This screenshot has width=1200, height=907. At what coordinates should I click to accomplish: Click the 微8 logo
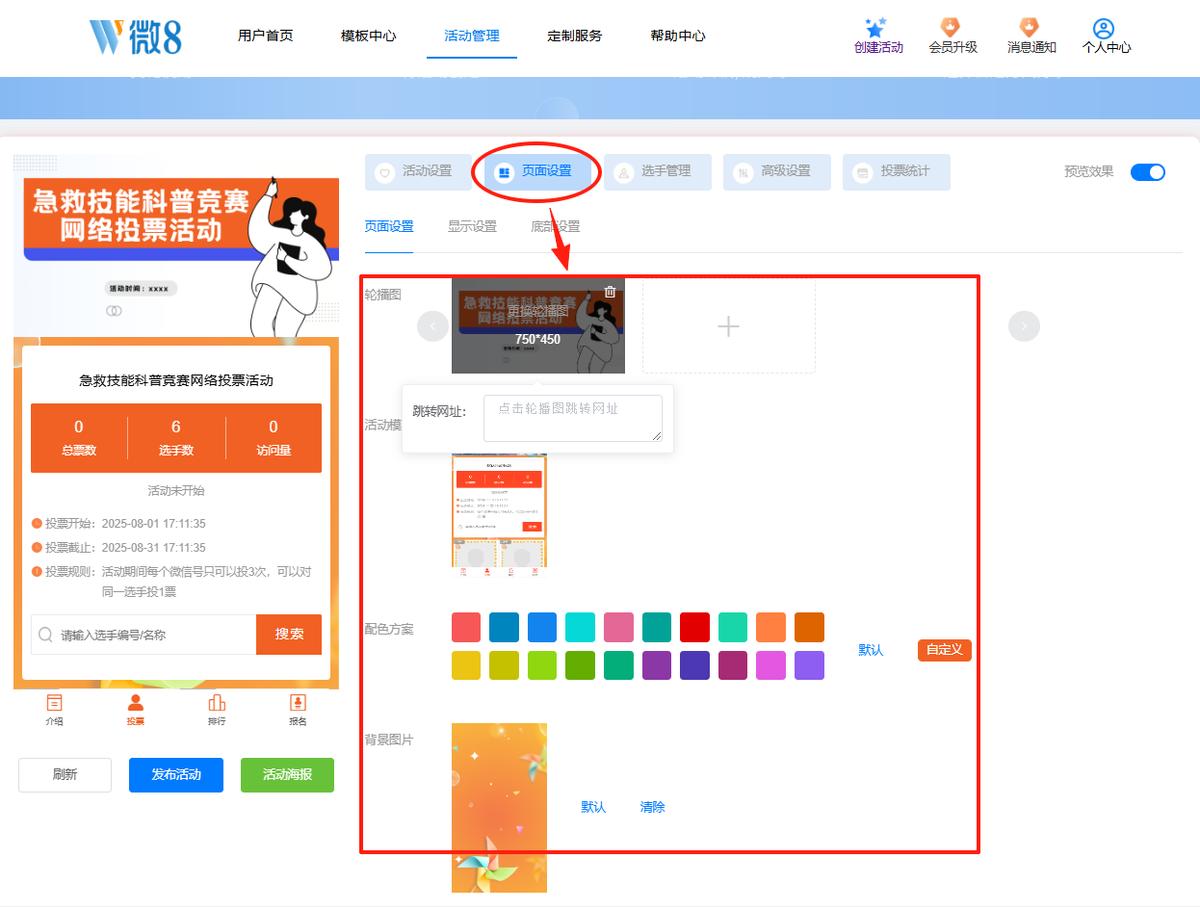pos(136,36)
